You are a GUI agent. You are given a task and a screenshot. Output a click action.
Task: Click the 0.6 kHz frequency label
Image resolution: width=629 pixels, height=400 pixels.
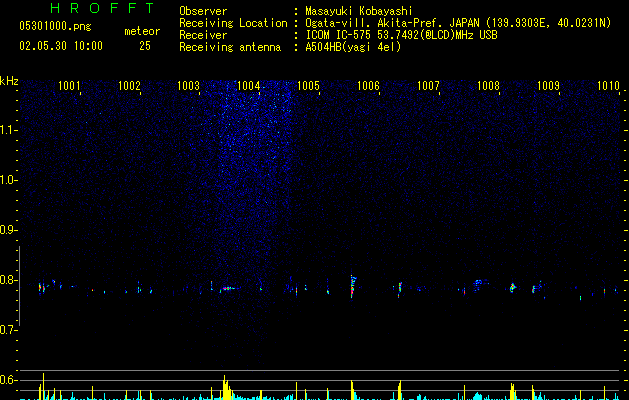click(x=8, y=380)
